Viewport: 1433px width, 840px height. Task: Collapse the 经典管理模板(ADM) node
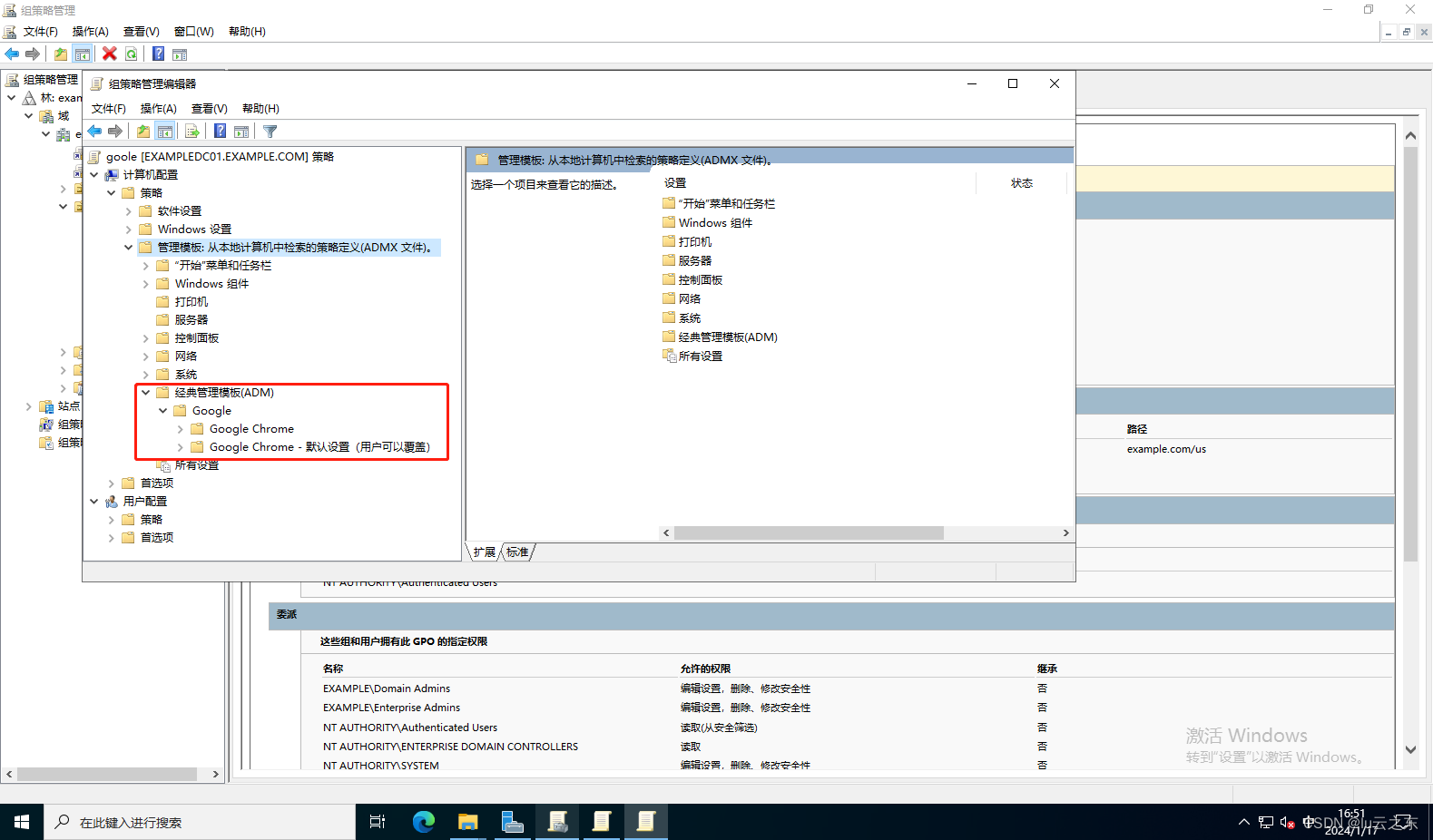pos(145,393)
